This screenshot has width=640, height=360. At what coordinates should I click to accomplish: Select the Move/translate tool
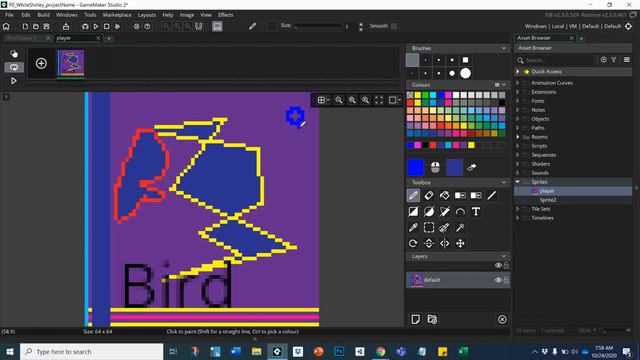[460, 243]
